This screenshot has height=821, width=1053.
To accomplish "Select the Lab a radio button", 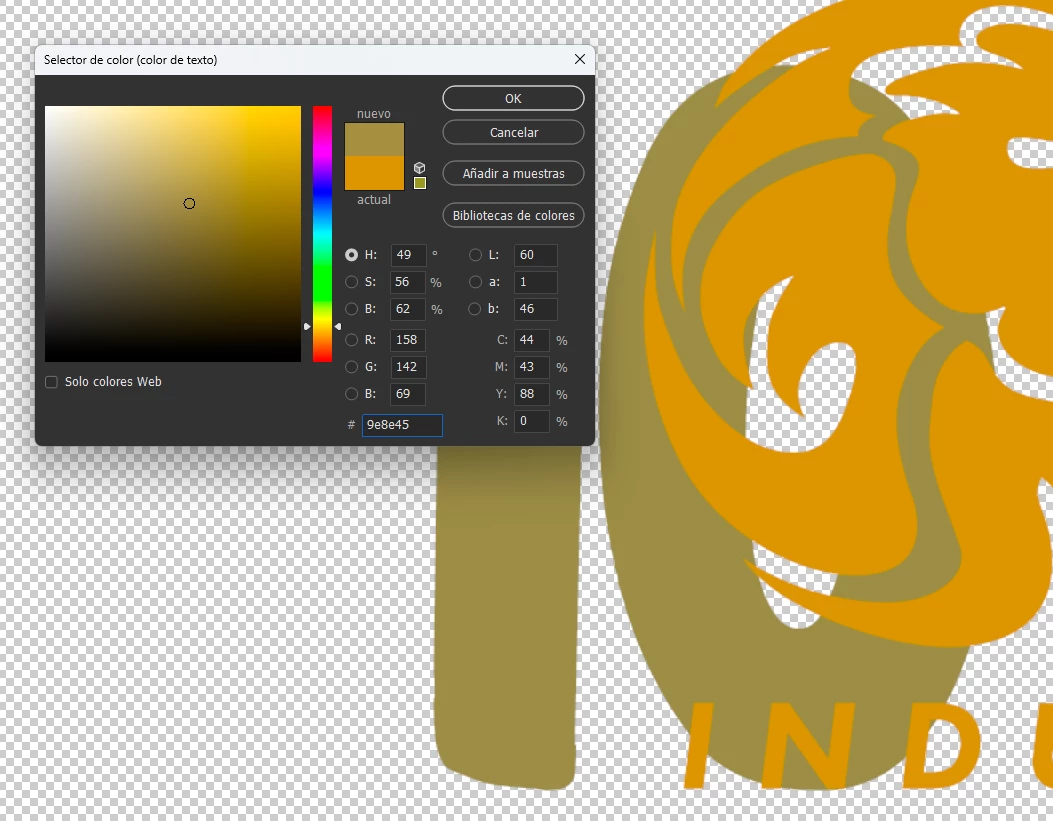I will click(475, 282).
